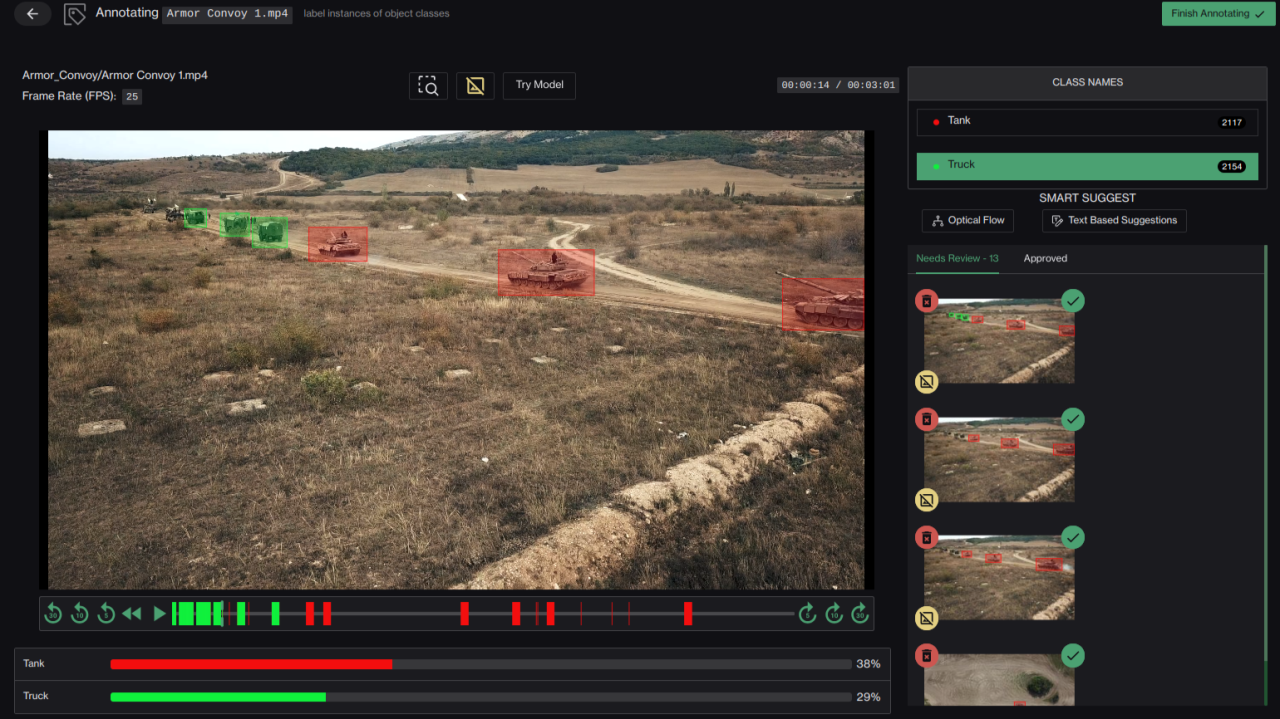Switch to the Needs Review tab
This screenshot has height=719, width=1280.
(x=957, y=258)
